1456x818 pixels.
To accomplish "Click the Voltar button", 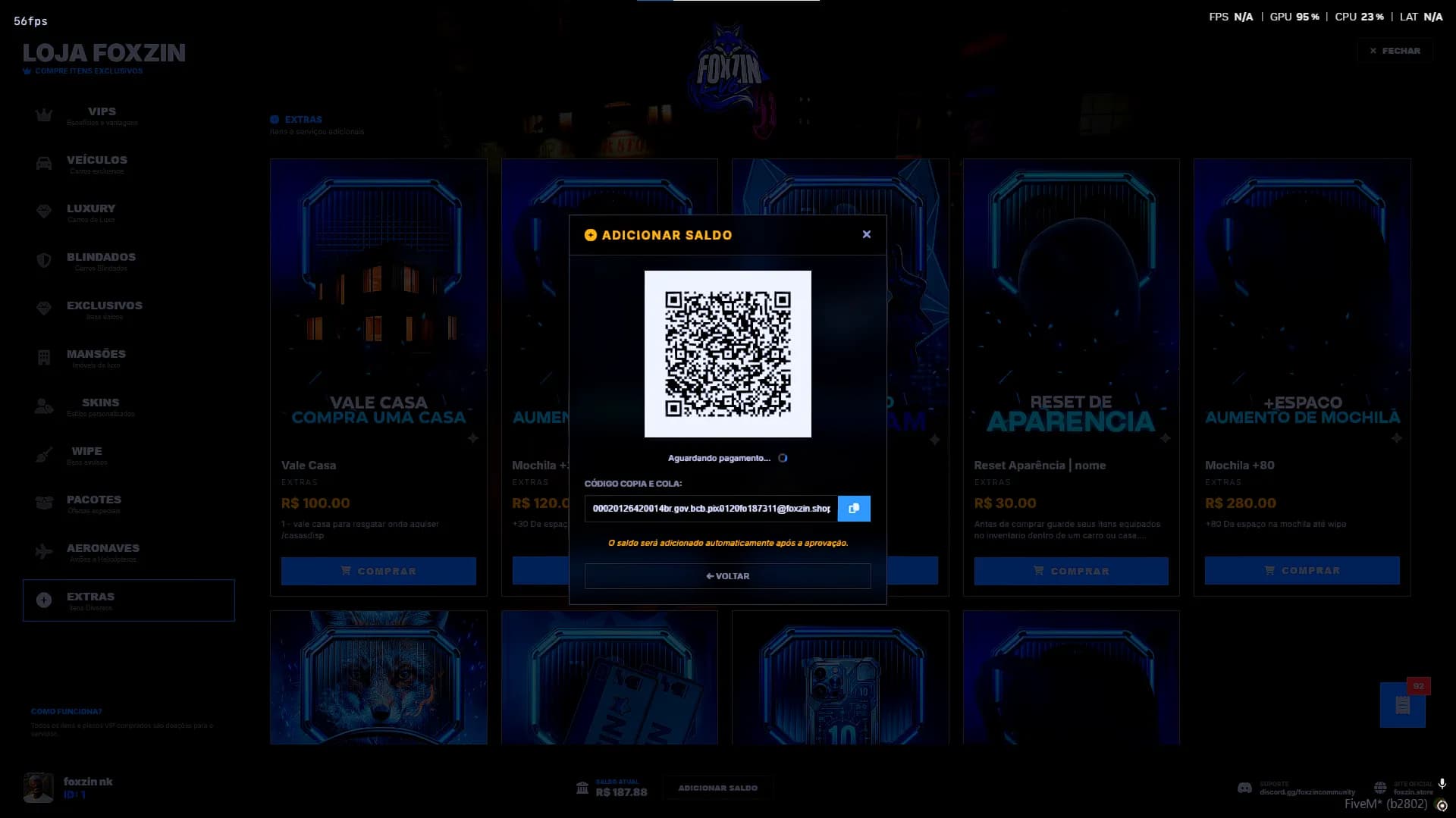I will click(728, 576).
